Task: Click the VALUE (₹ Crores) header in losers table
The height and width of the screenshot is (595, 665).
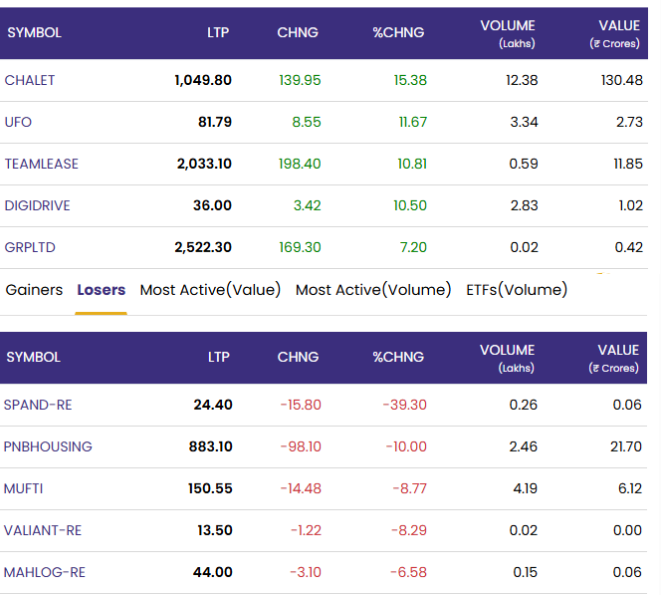Action: 614,358
